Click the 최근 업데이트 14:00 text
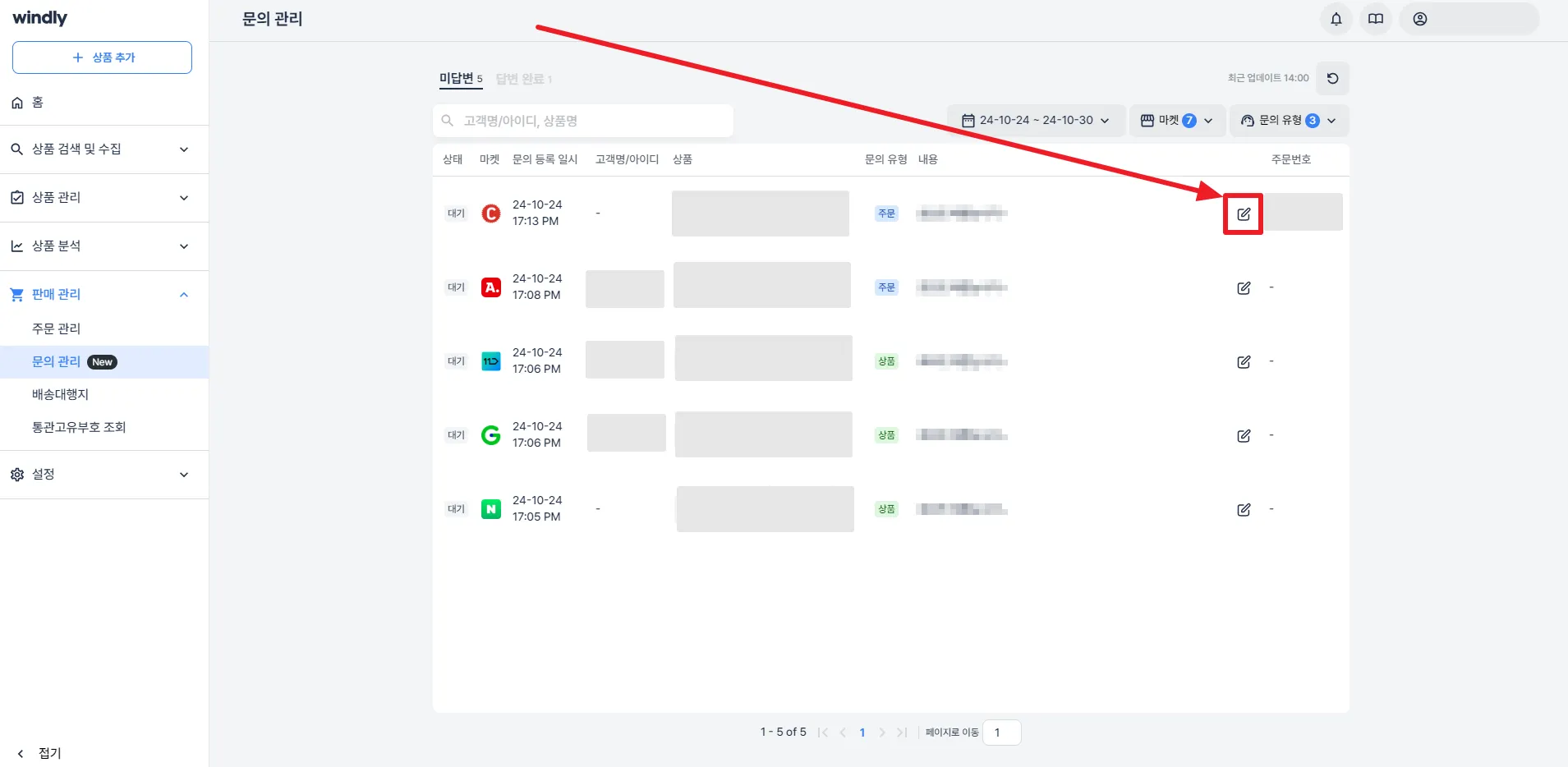Screen dimensions: 1568x767 point(1268,78)
